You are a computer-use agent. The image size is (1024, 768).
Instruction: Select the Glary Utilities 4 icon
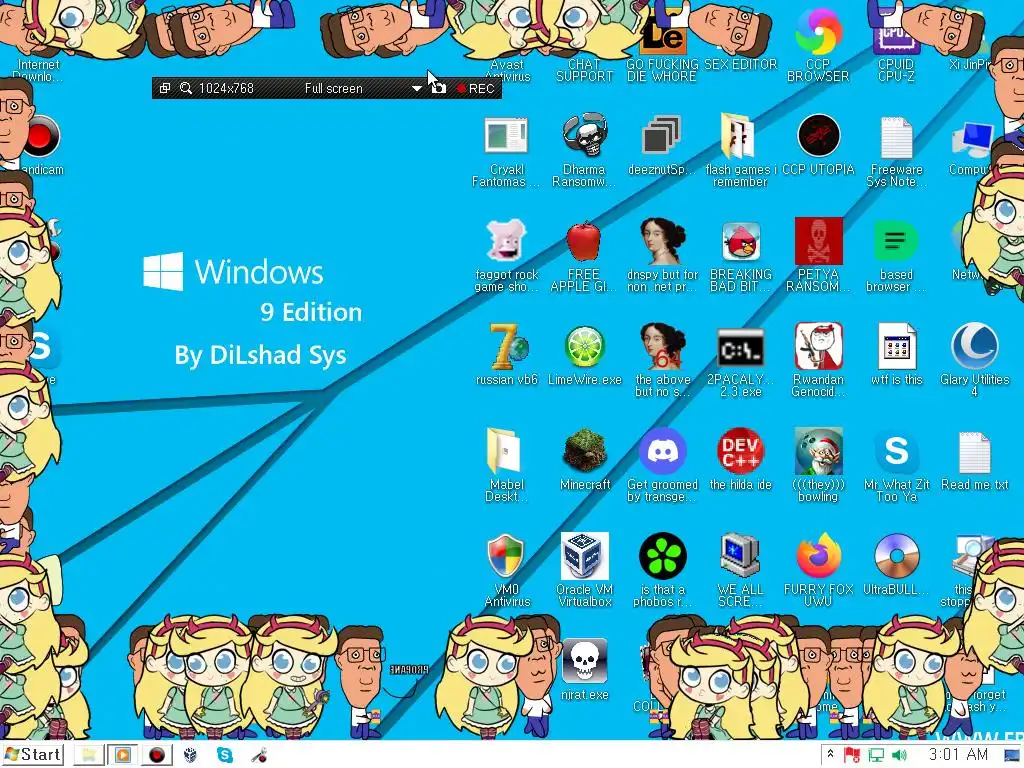[x=974, y=360]
